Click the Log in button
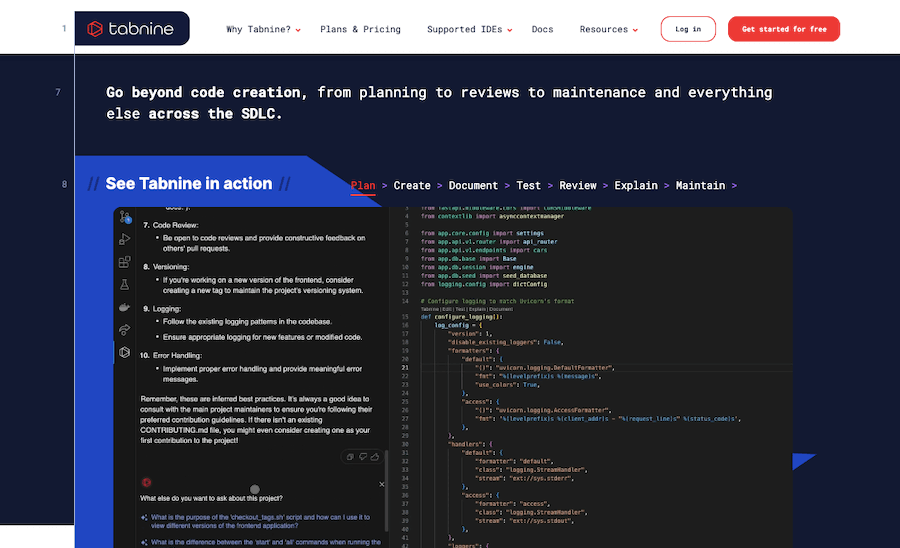The image size is (900, 548). 688,29
